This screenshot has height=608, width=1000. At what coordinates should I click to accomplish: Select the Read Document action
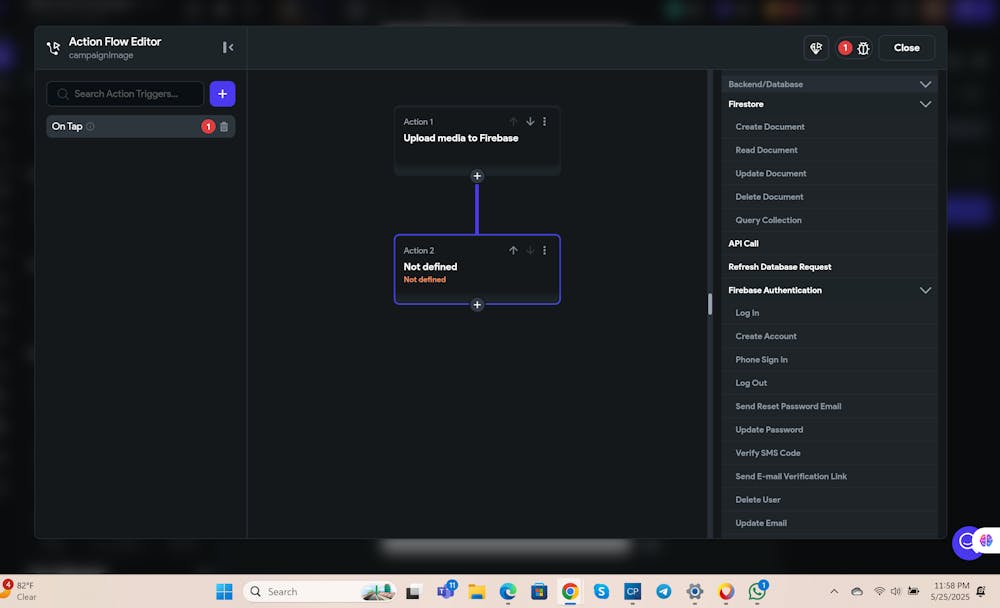(830, 150)
